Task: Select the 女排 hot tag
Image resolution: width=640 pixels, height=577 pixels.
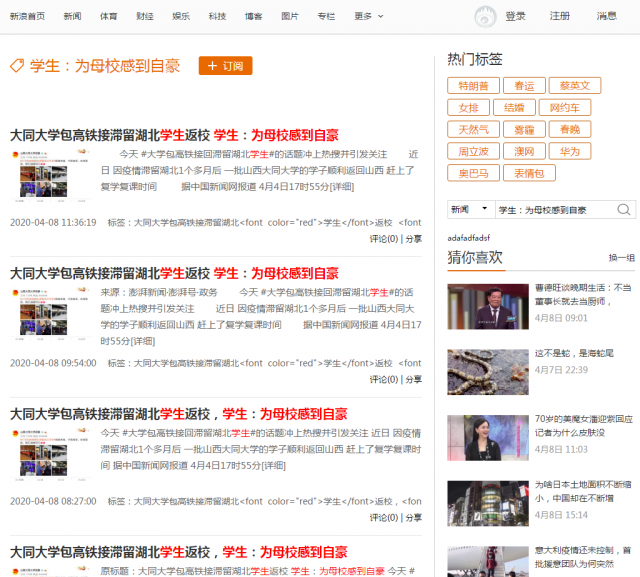Action: click(x=469, y=108)
